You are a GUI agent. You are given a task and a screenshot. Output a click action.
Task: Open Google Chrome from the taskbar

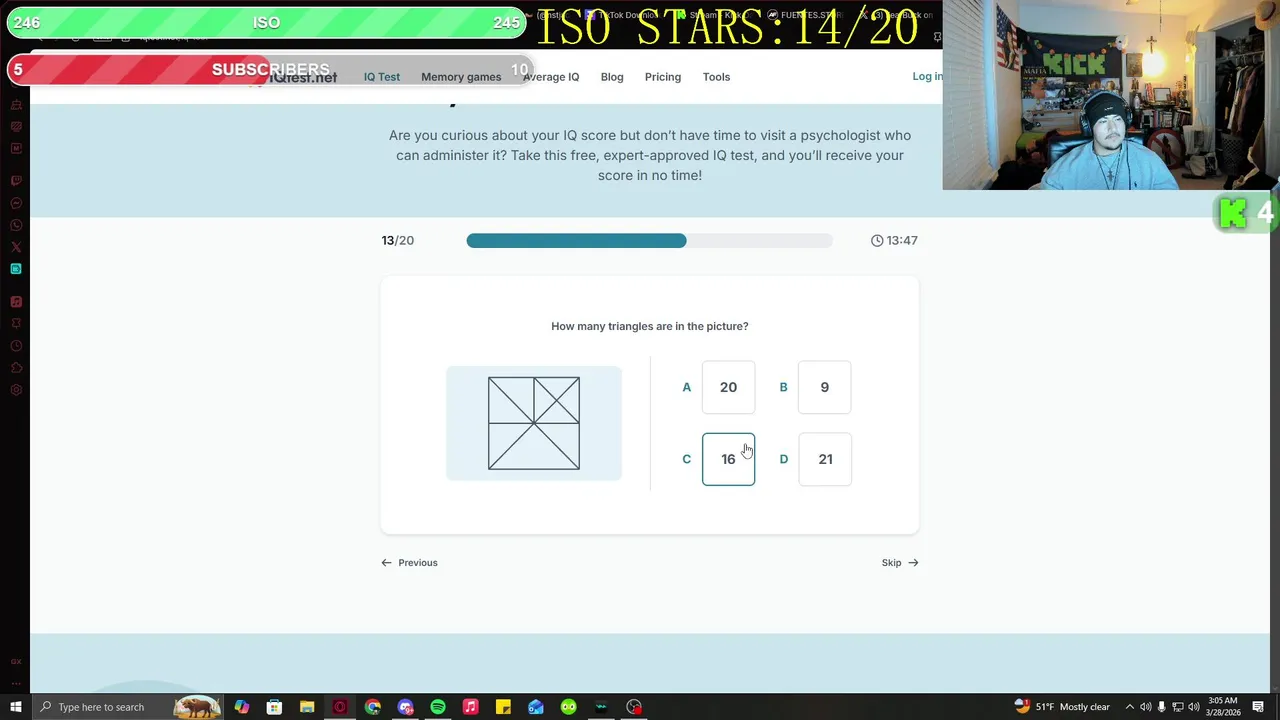point(373,707)
